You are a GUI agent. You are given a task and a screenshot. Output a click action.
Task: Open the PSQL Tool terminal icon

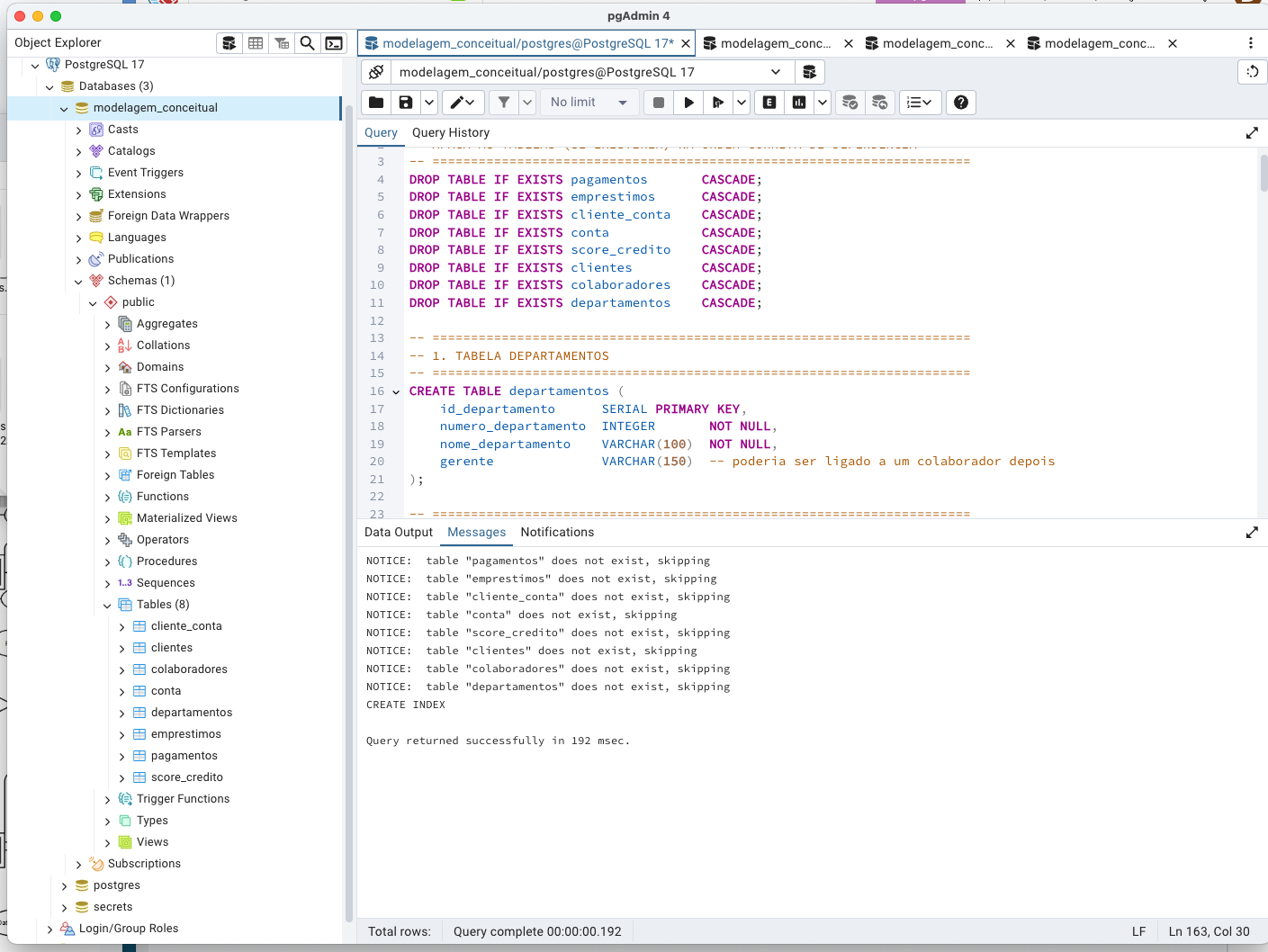[x=334, y=43]
